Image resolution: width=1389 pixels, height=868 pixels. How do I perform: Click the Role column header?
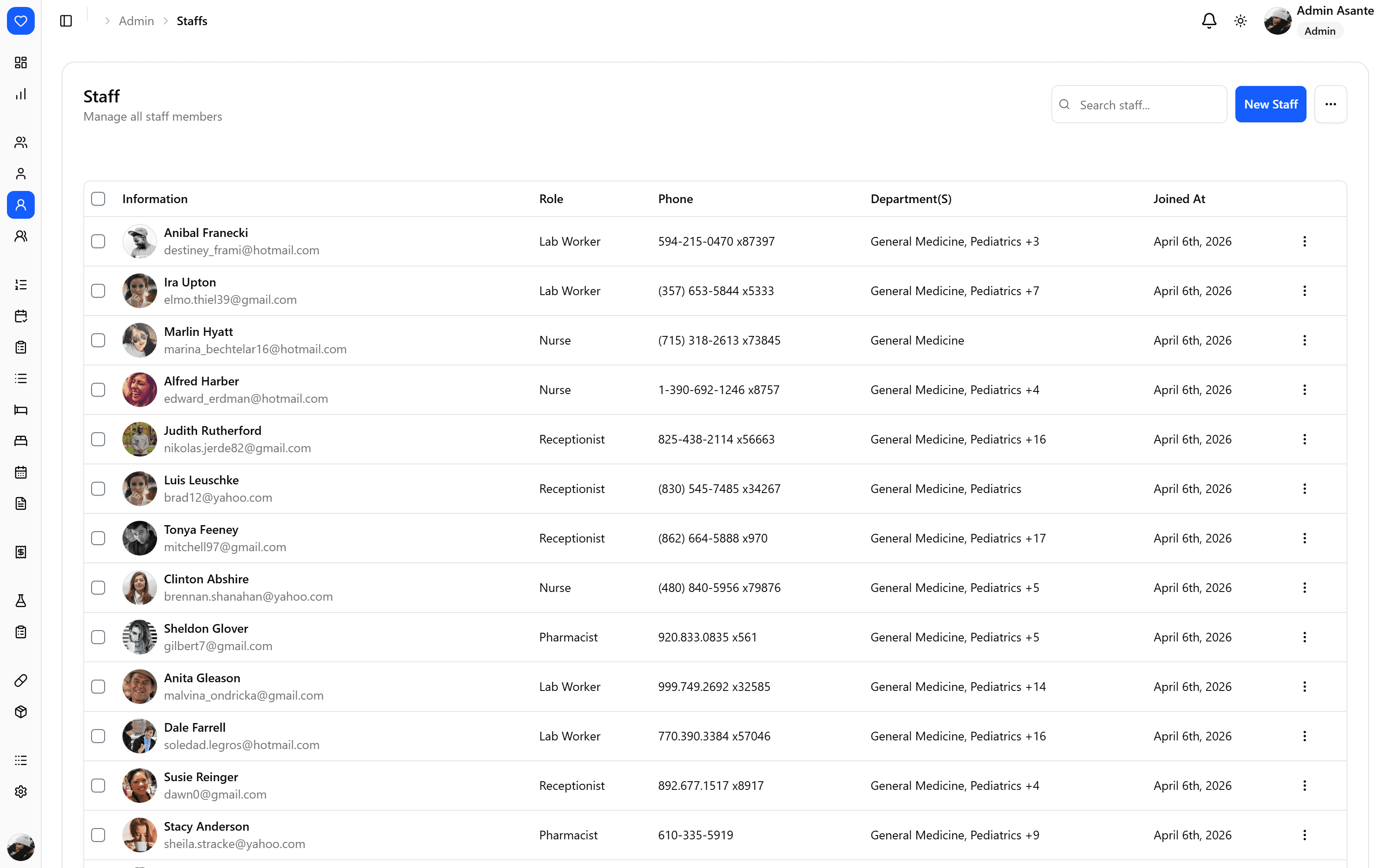(551, 199)
